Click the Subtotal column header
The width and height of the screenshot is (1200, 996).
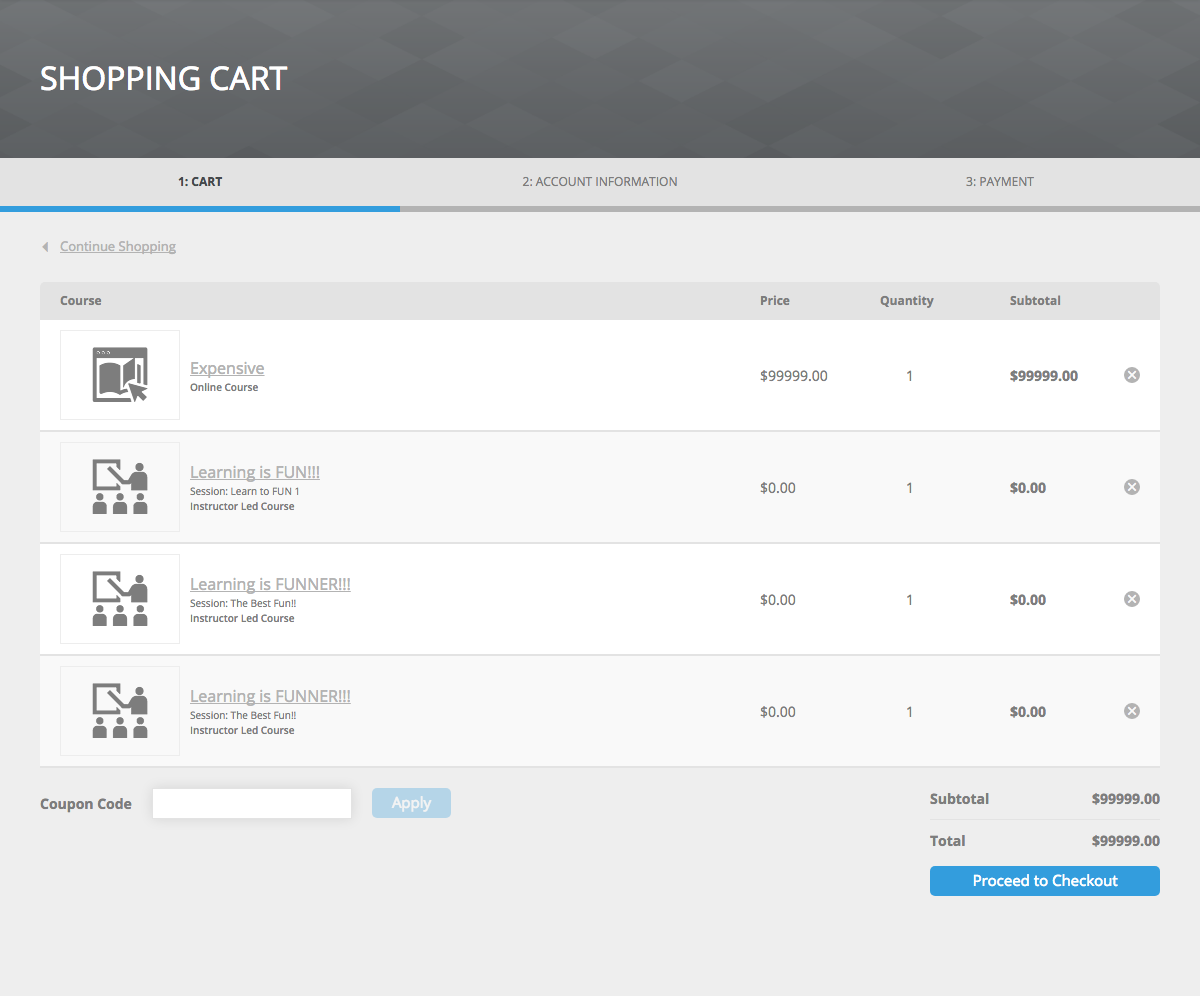click(x=1035, y=300)
